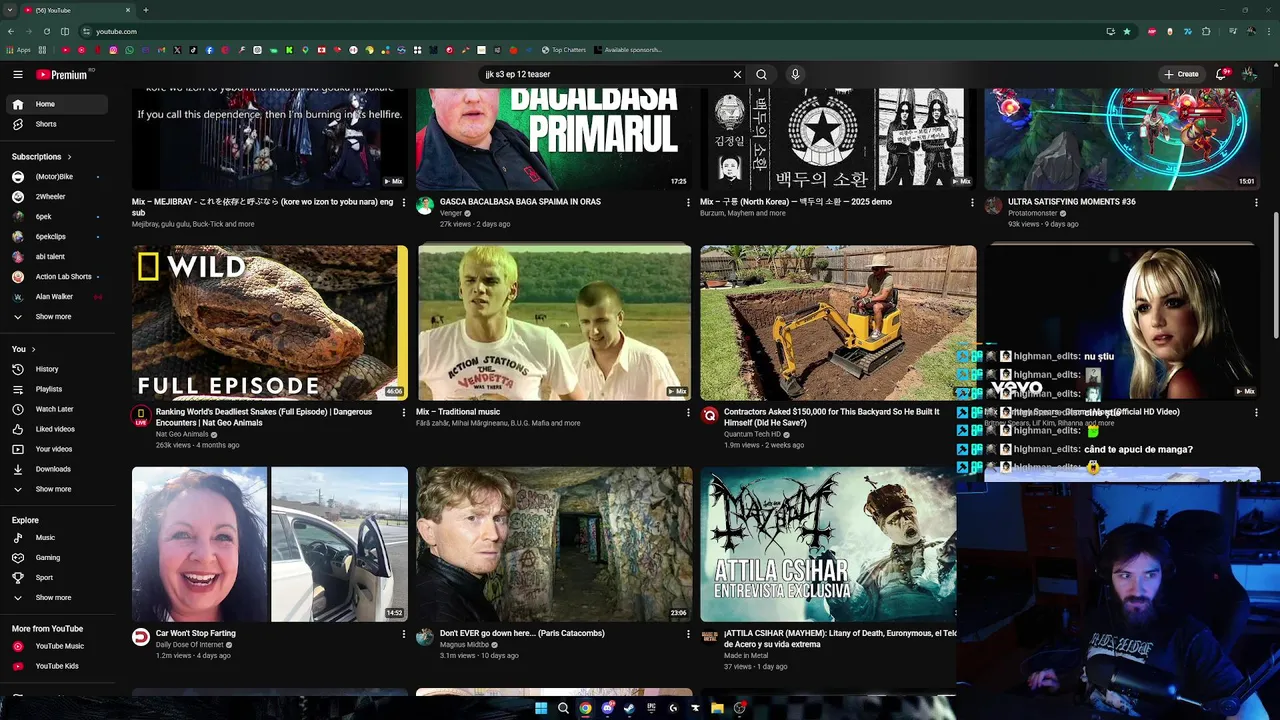Viewport: 1280px width, 720px height.
Task: Open Music under Explore
Action: [58, 538]
